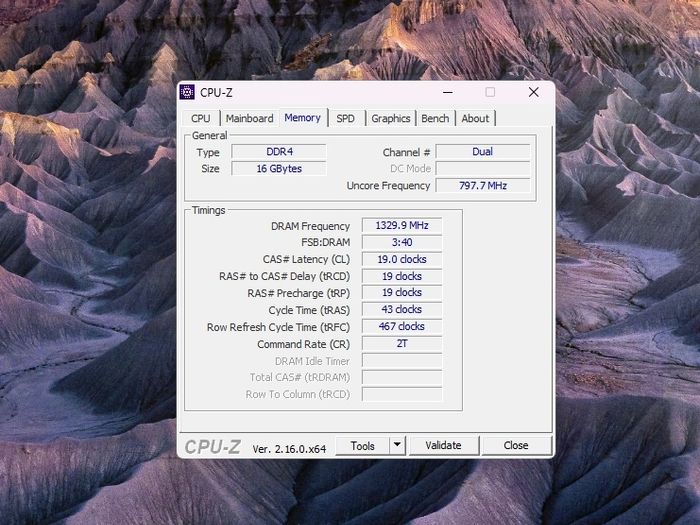Click the Row Refresh Cycle Time (tRFC) label

pos(278,327)
